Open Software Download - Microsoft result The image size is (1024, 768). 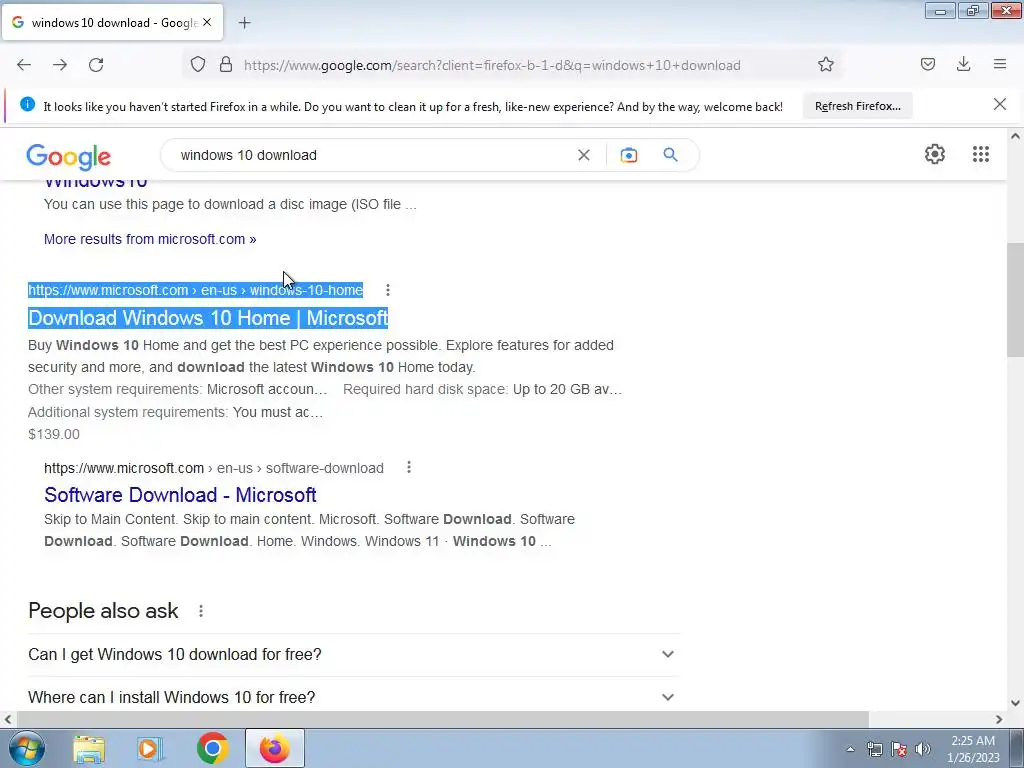point(180,495)
